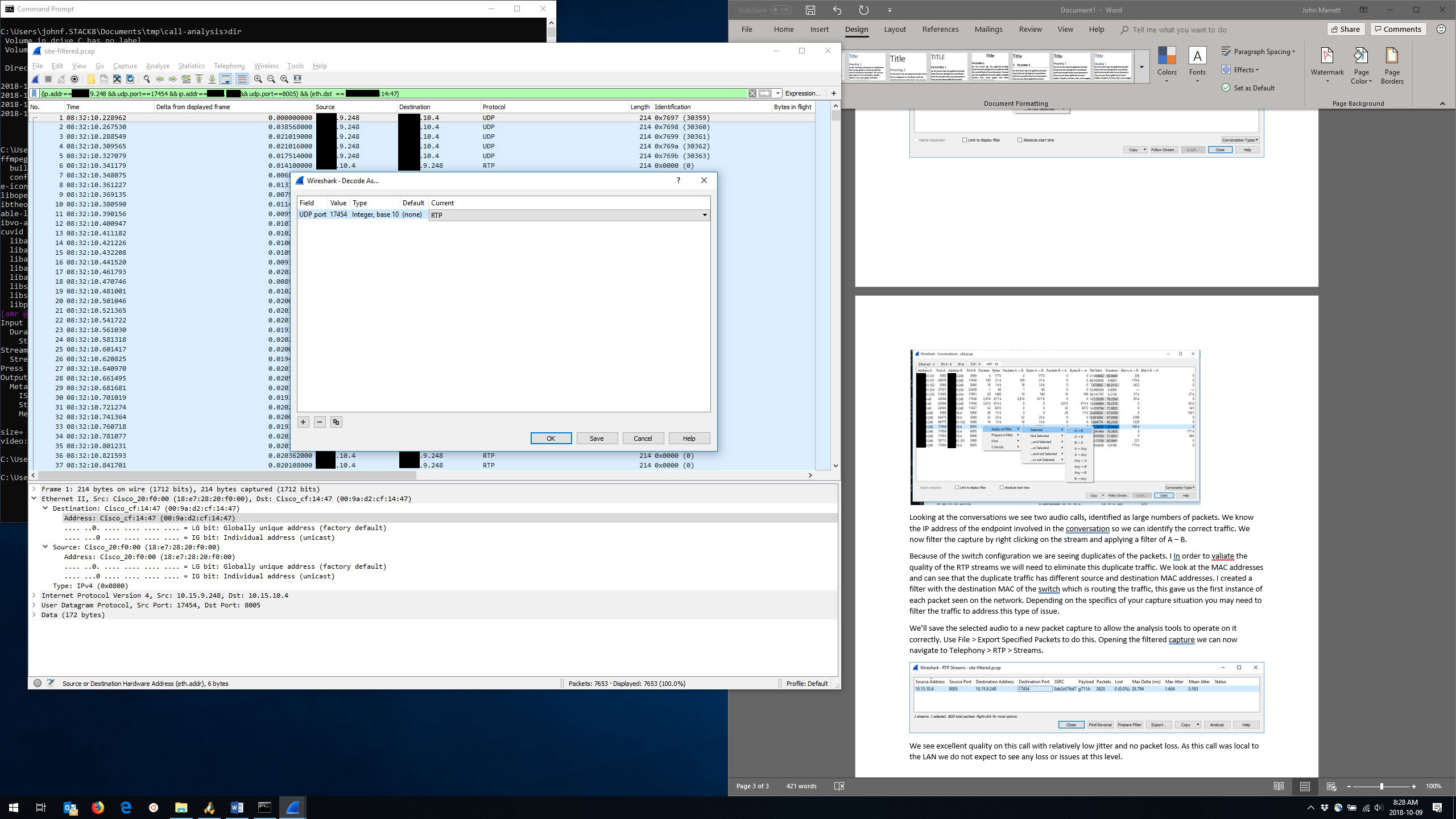The image size is (1456, 819).
Task: Open expert information circle in Wireshark status bar
Action: pyautogui.click(x=38, y=684)
